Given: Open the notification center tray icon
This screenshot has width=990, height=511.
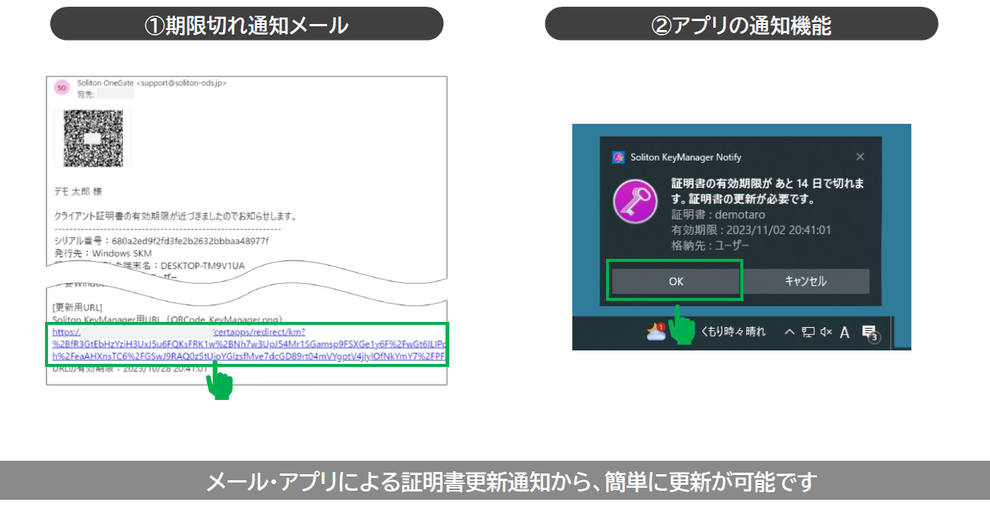Looking at the screenshot, I should tap(870, 333).
